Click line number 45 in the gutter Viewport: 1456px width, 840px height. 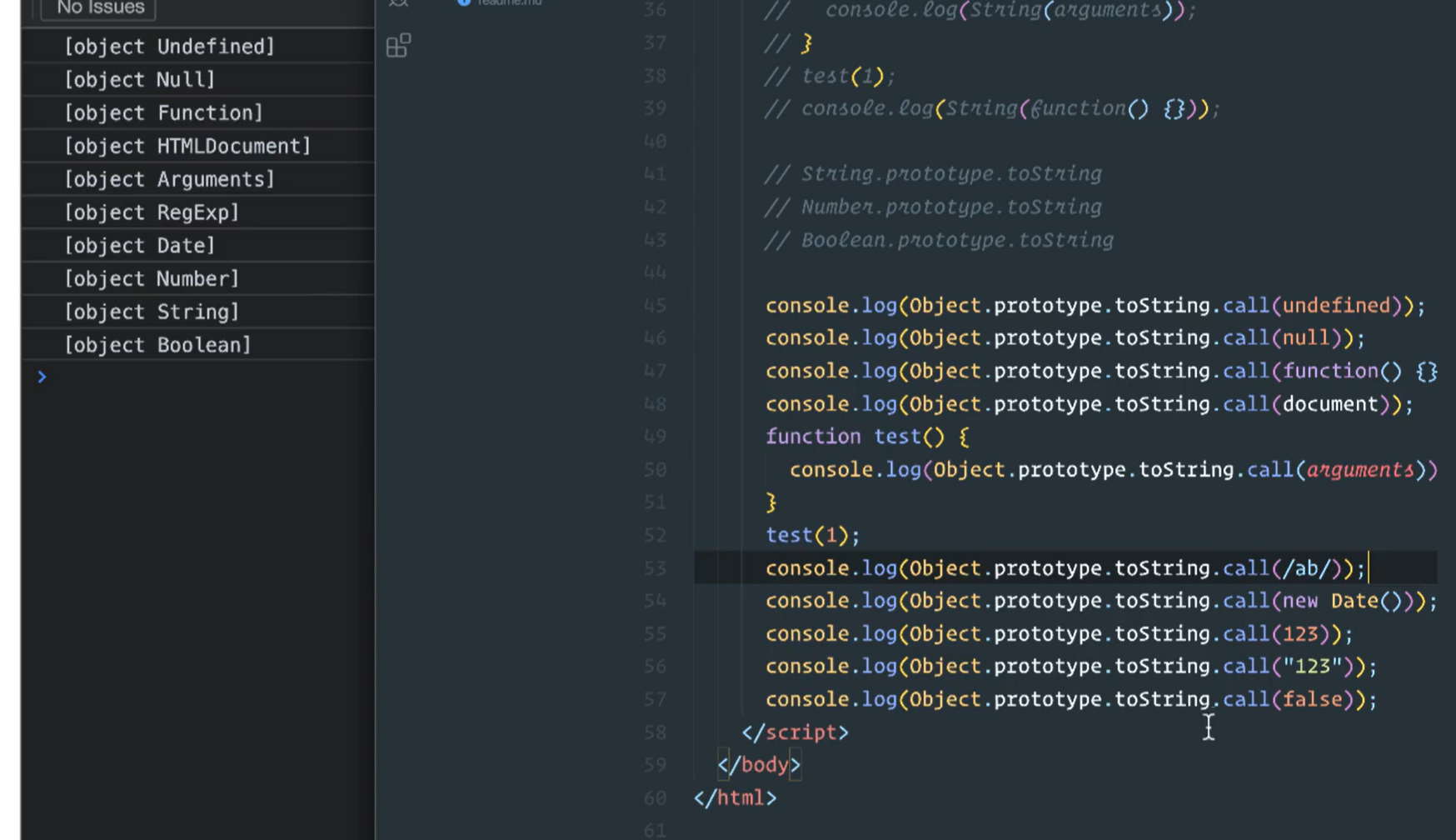point(655,306)
